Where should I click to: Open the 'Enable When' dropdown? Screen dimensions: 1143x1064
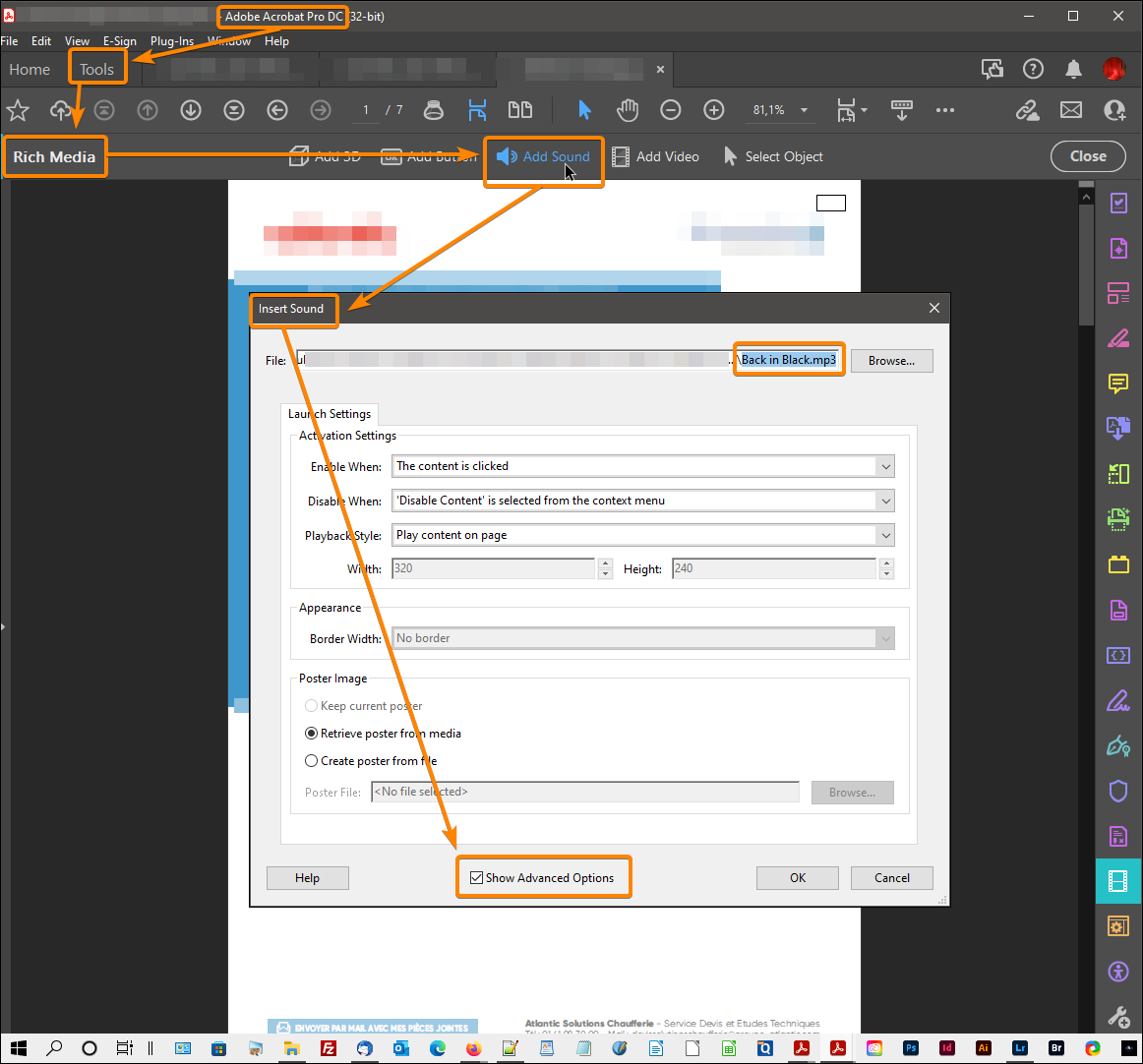884,466
